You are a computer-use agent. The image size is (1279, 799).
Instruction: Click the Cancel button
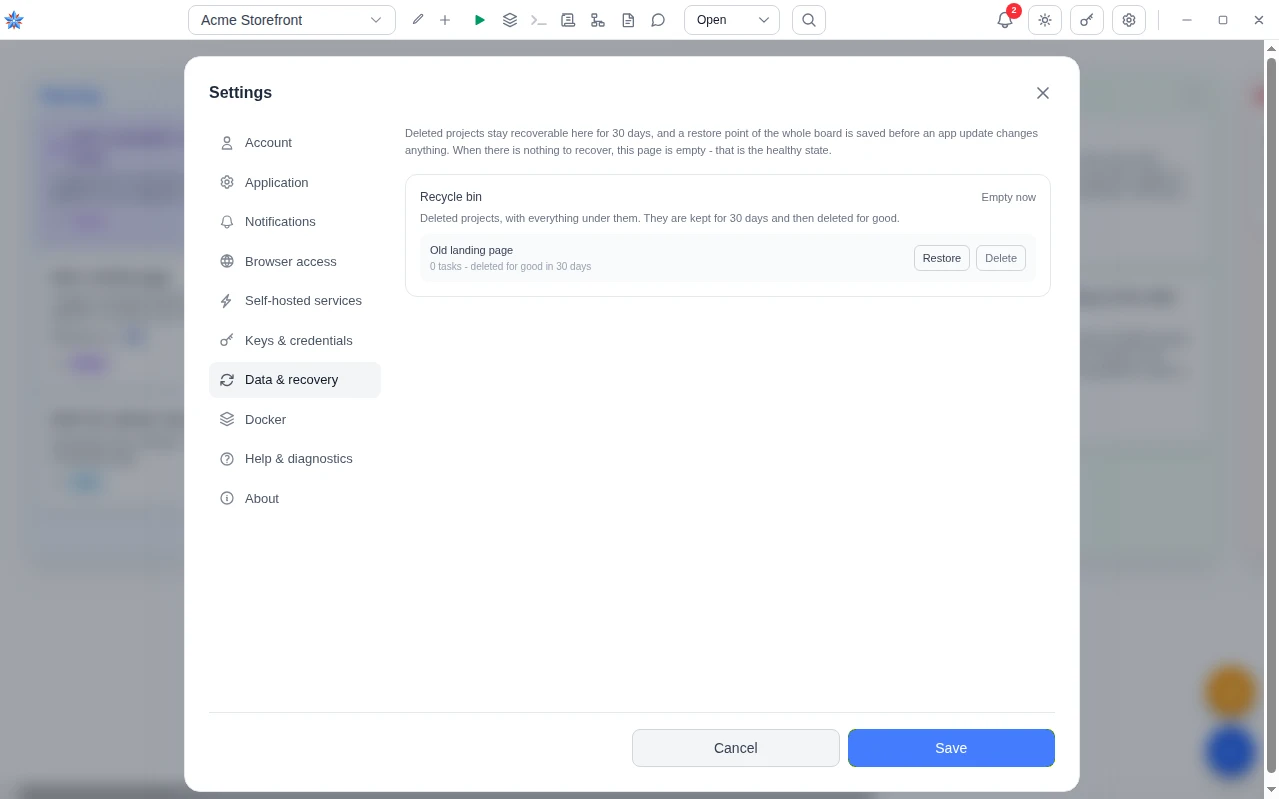[736, 748]
